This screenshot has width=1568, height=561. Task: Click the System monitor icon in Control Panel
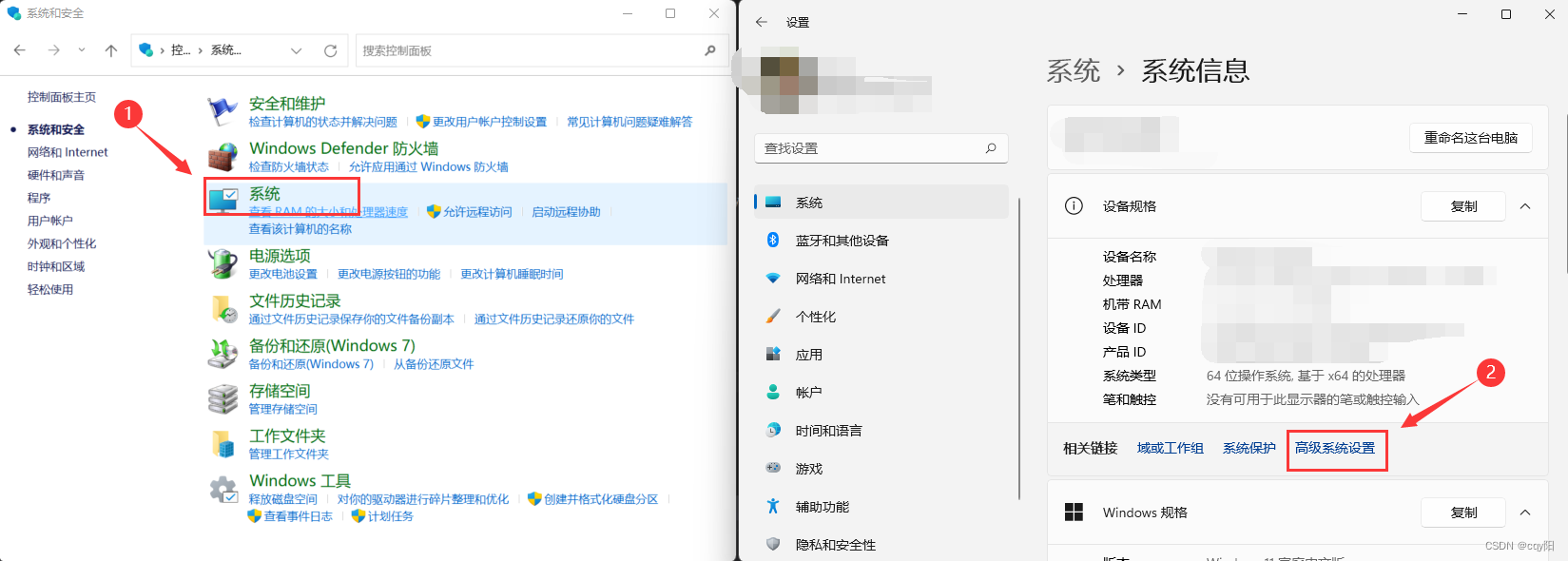[223, 200]
